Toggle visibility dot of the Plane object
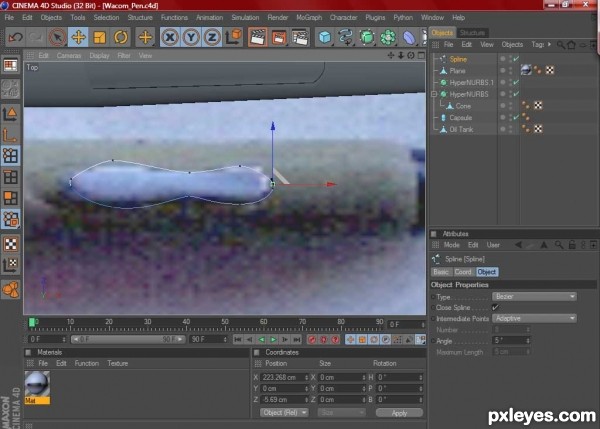The image size is (600, 429). [502, 71]
